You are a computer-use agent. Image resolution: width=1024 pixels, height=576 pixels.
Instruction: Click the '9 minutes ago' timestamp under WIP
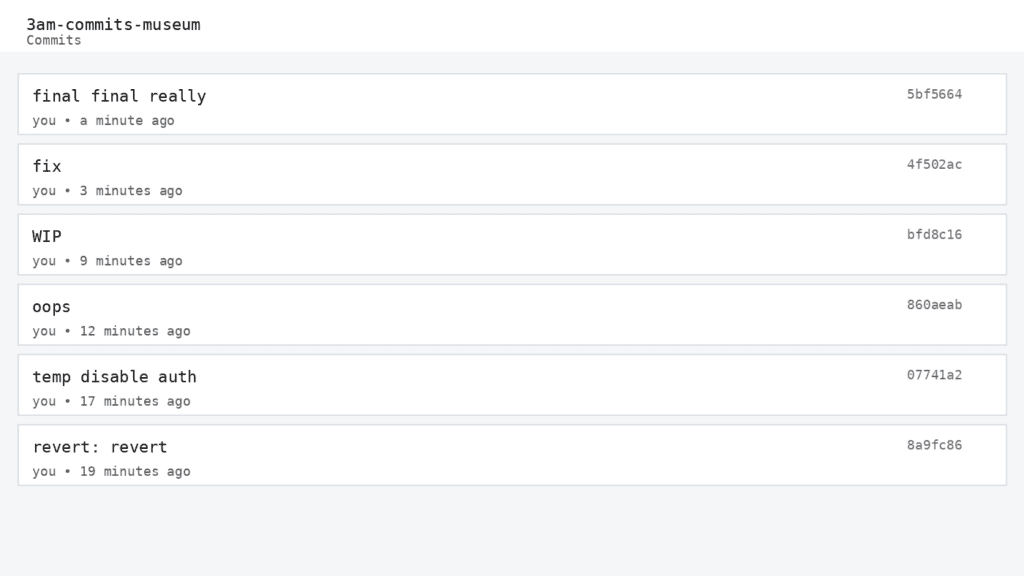(131, 261)
